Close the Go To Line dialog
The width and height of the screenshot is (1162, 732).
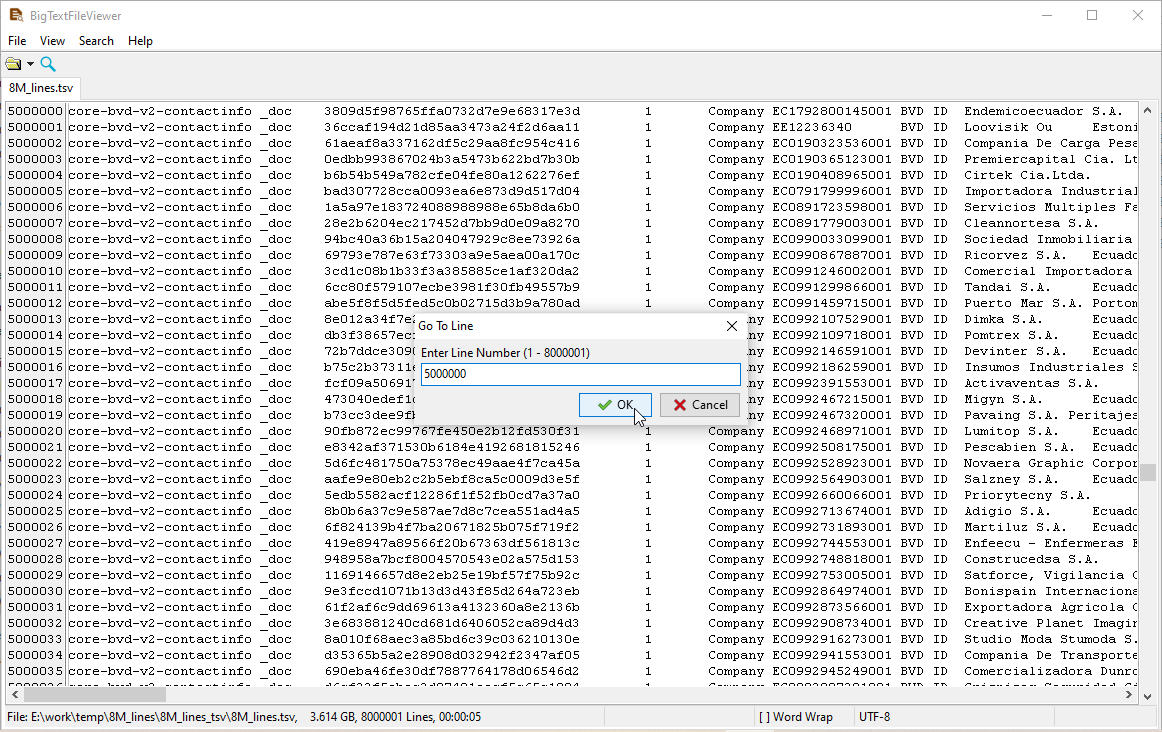point(731,326)
